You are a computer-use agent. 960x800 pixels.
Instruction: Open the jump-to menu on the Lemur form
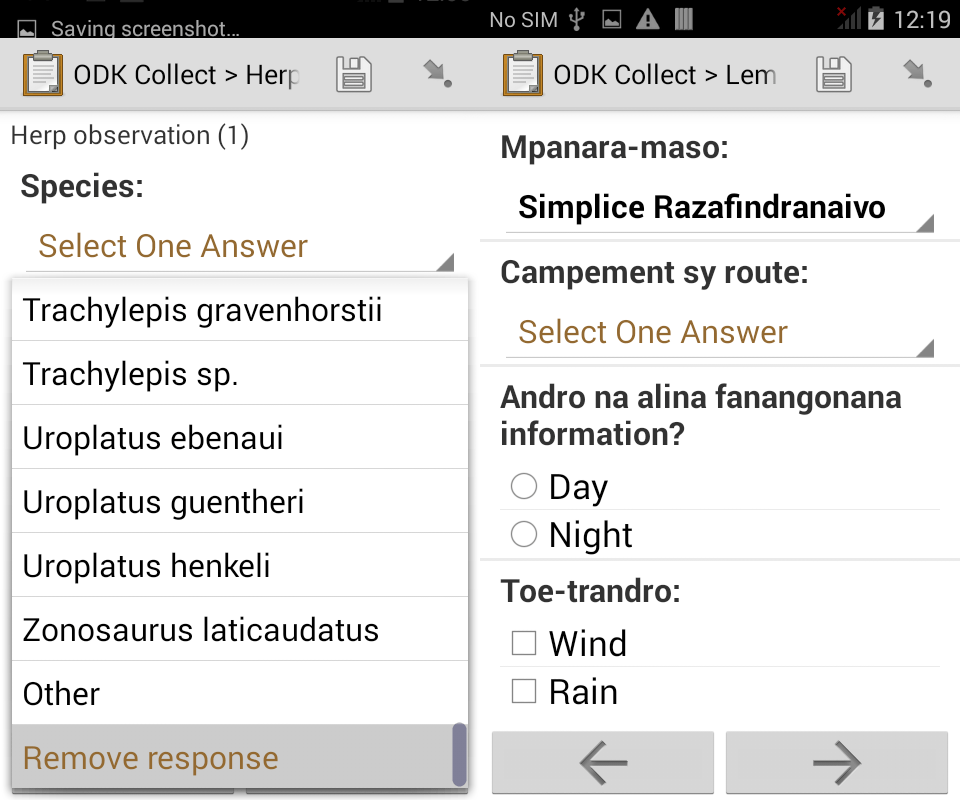tap(917, 73)
